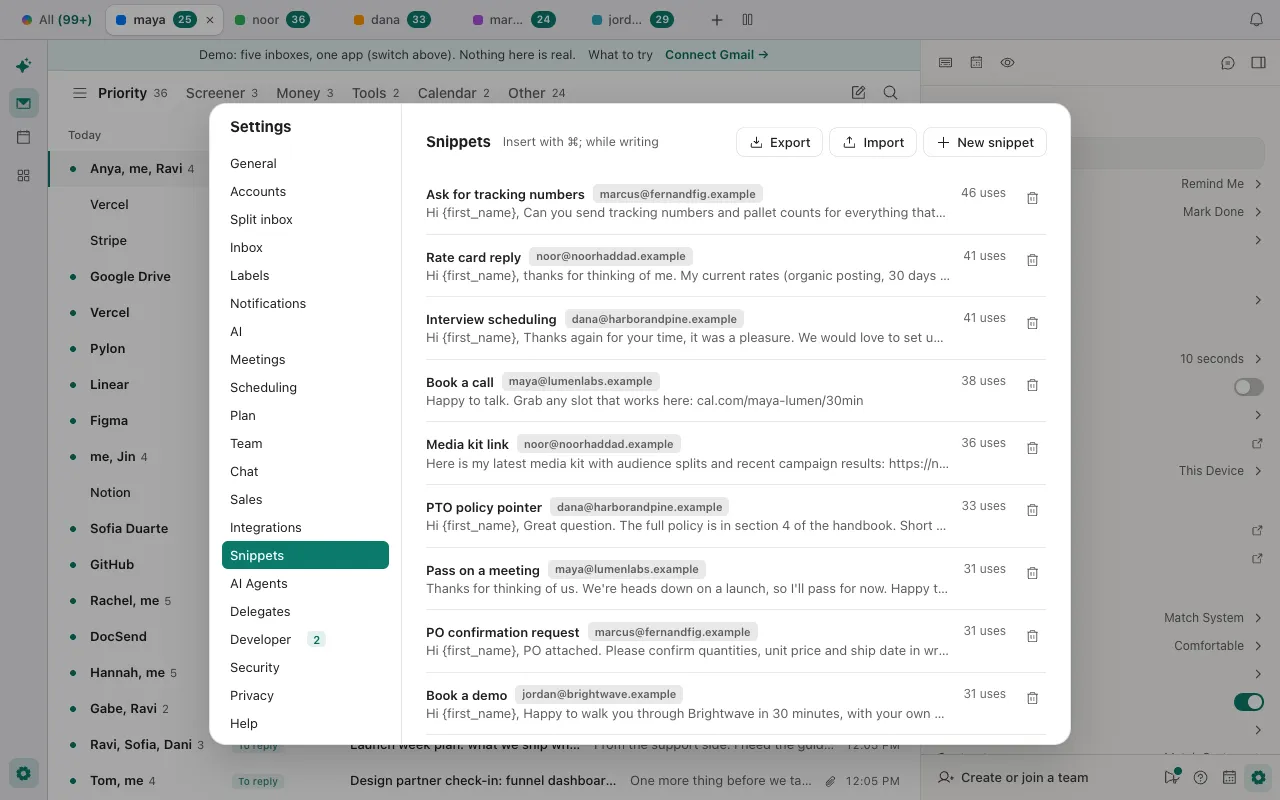
Task: Delete the Pass on a meeting snippet
Action: pos(1033,573)
